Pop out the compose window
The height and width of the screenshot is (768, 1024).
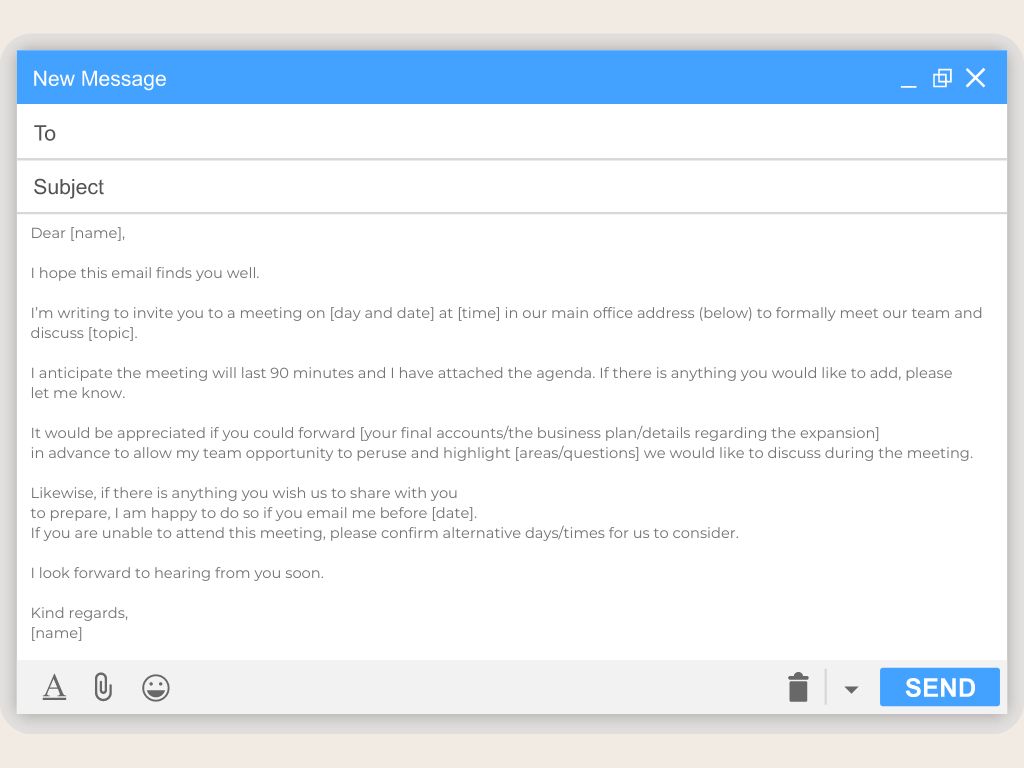942,78
